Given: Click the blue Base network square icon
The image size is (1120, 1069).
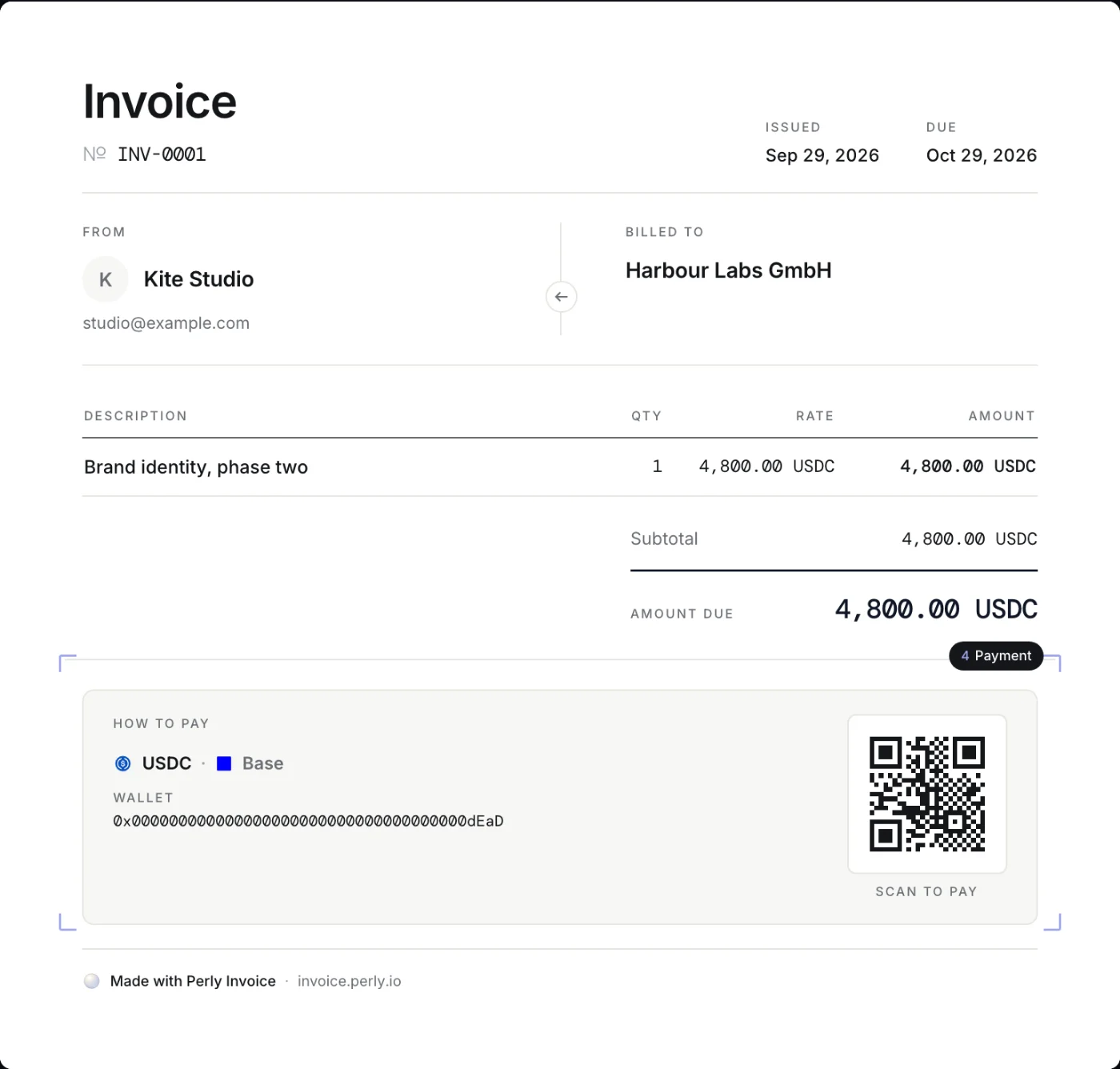Looking at the screenshot, I should pos(224,763).
